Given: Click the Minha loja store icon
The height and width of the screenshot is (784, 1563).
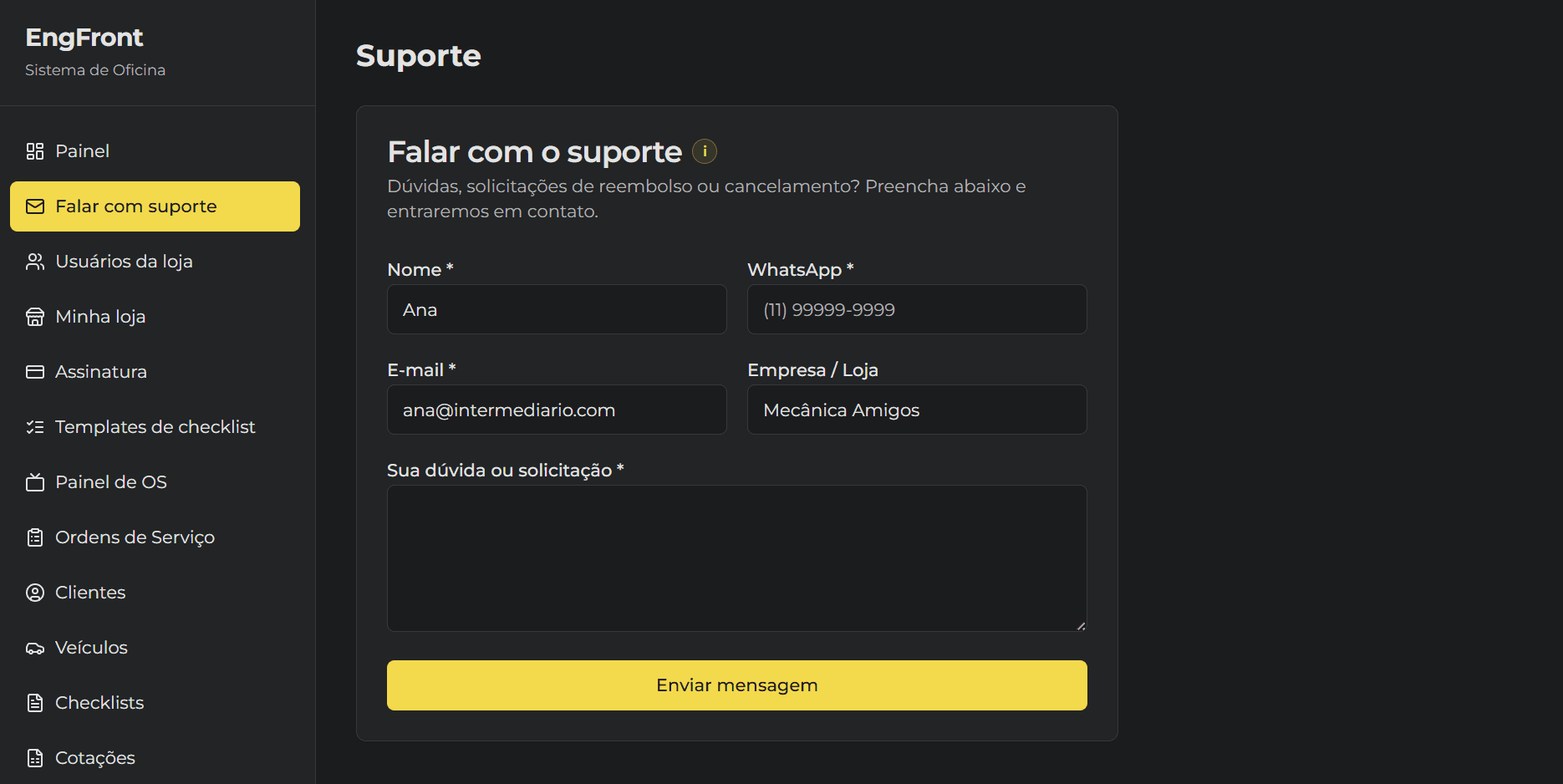Looking at the screenshot, I should click(34, 316).
